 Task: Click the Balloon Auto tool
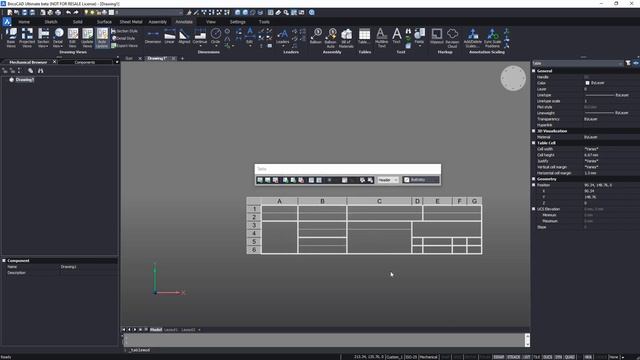coord(331,38)
